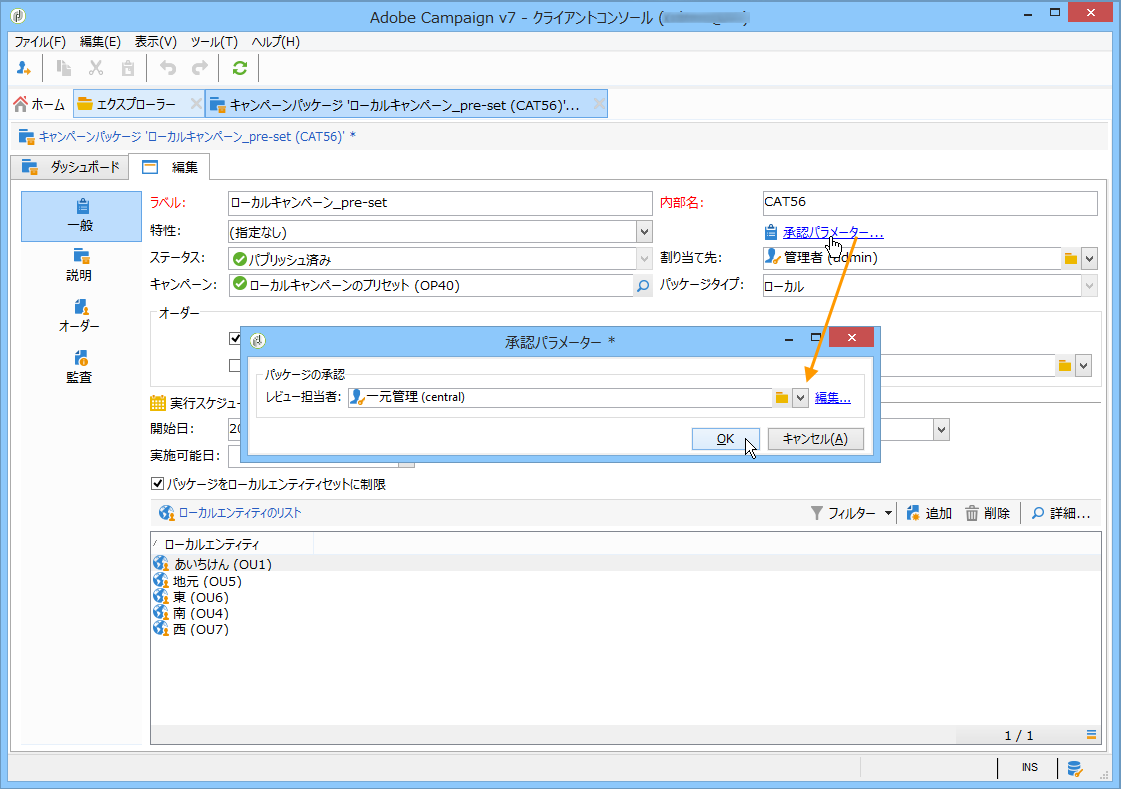Click folder icon beside 割り当て先 field
Viewport: 1121px width, 789px height.
pyautogui.click(x=1070, y=259)
